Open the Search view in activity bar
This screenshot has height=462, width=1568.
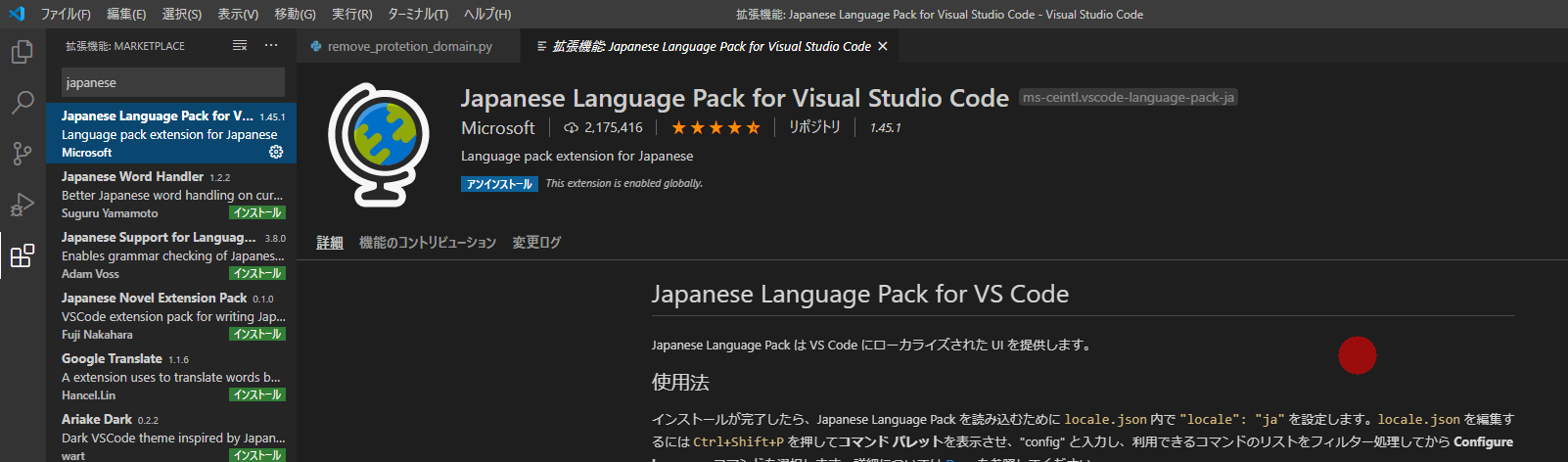point(22,102)
